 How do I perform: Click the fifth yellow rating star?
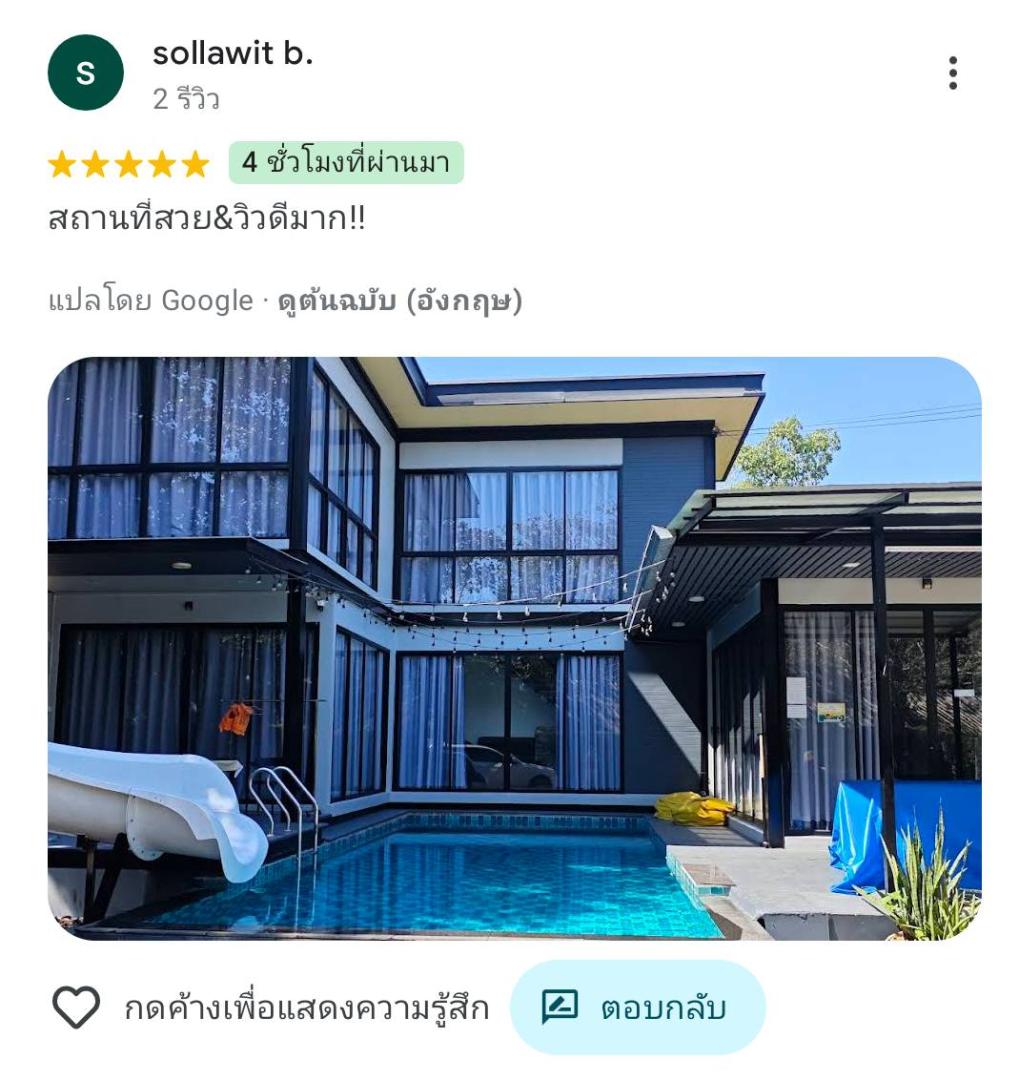coord(194,165)
